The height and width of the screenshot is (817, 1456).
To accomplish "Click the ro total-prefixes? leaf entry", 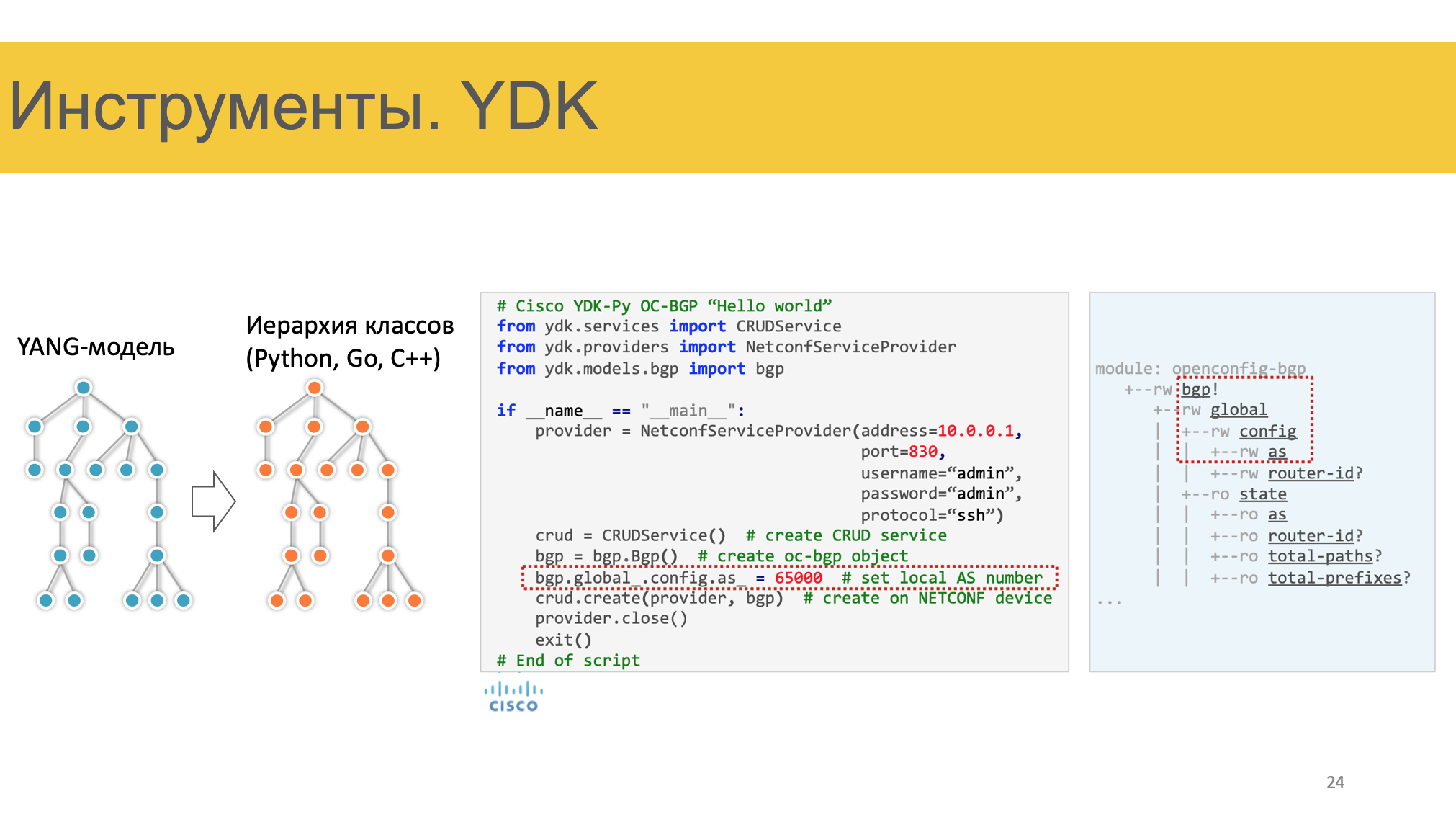I will pos(1336,577).
